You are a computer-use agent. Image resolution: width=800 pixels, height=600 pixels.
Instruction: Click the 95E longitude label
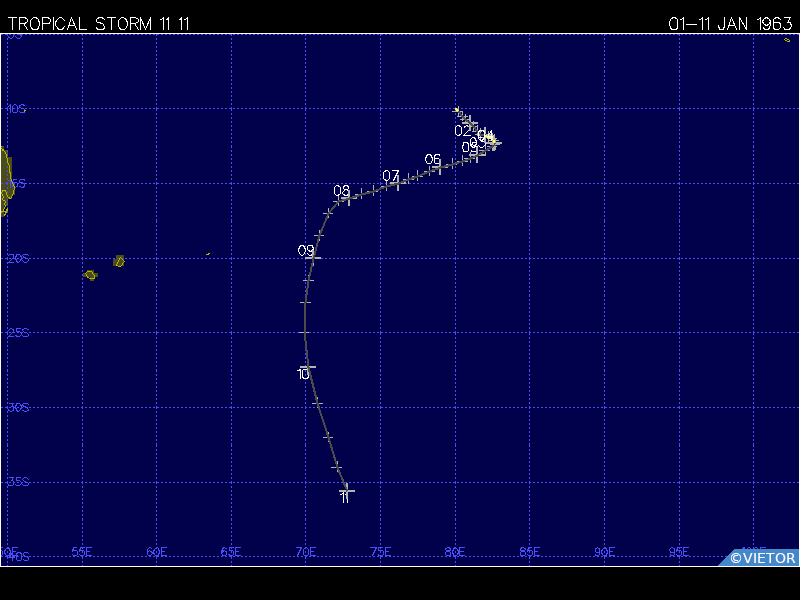click(x=679, y=552)
